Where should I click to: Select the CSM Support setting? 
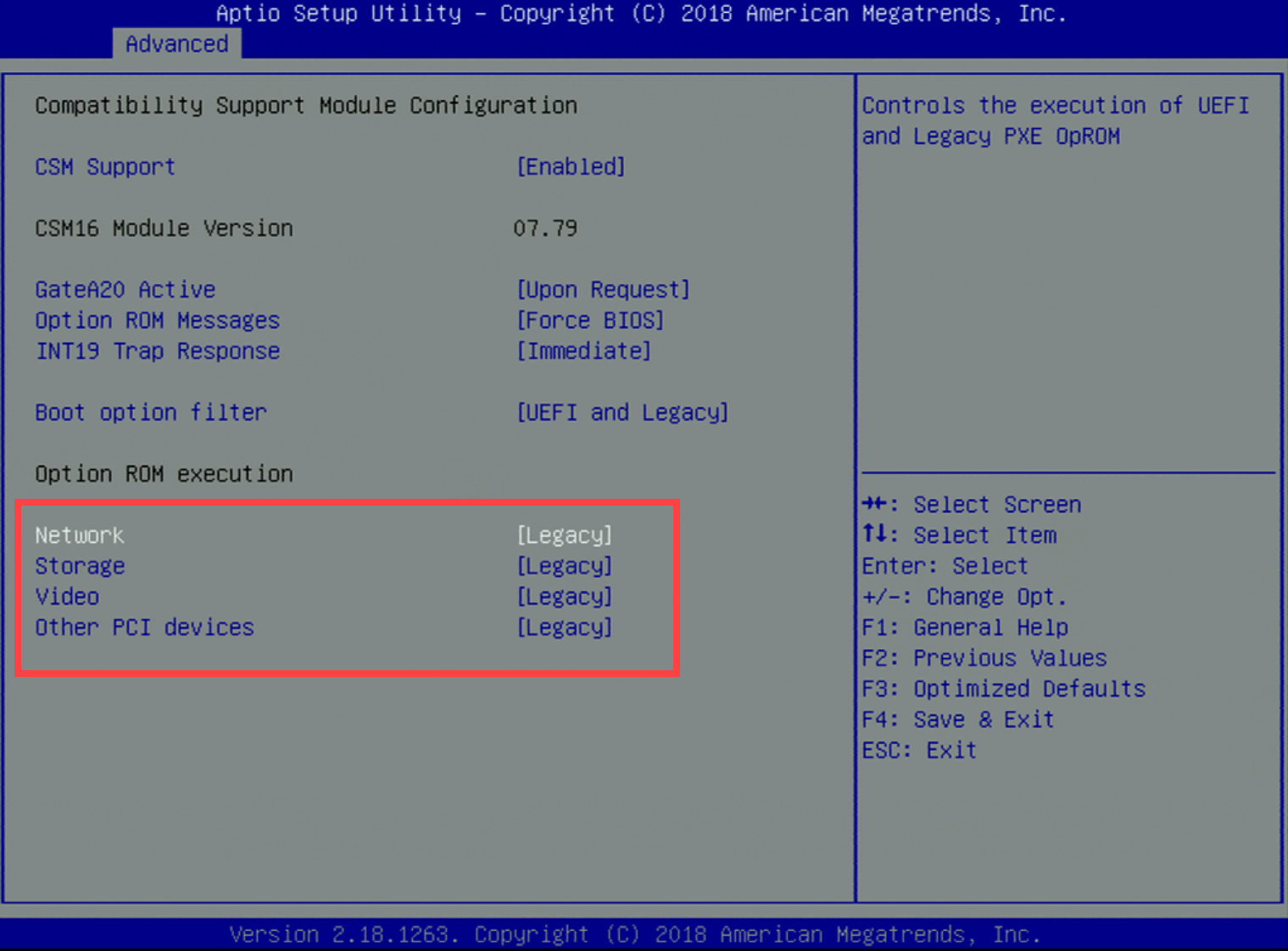[x=105, y=166]
